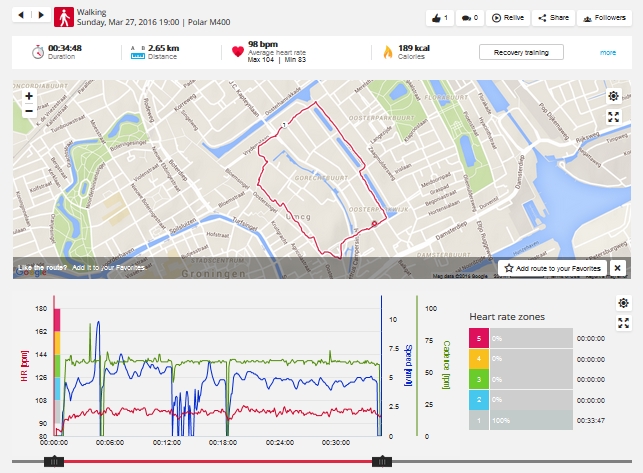The width and height of the screenshot is (643, 473).
Task: Click the right timeline range handle
Action: pyautogui.click(x=380, y=461)
